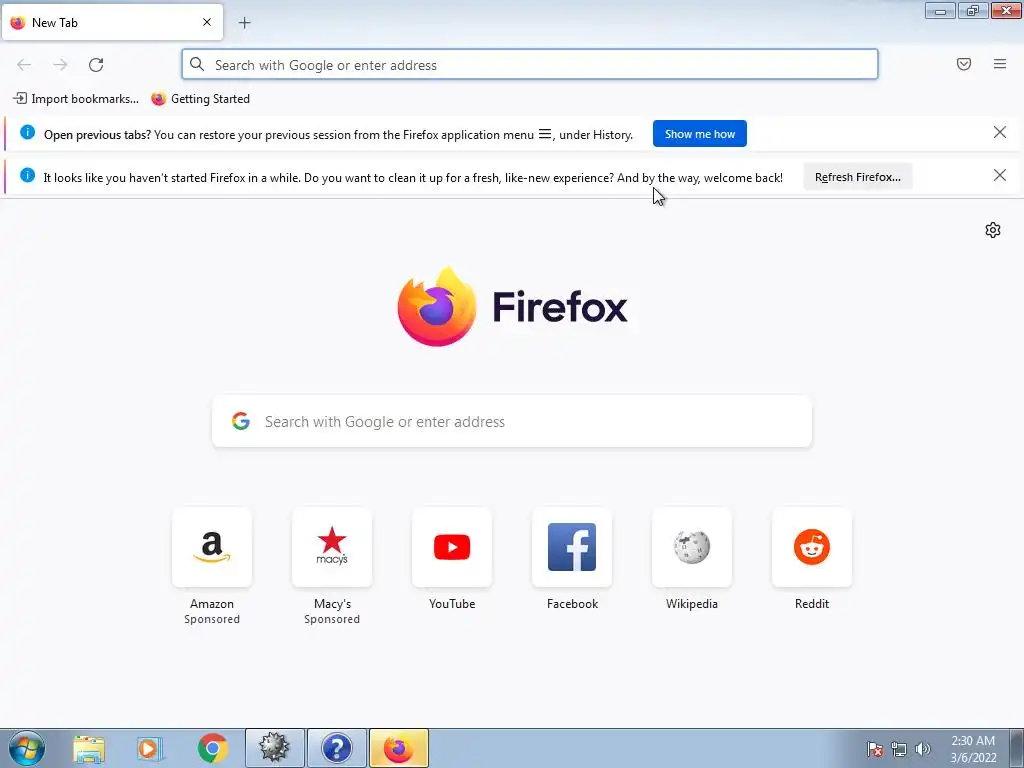Focus the top address bar field

(x=530, y=65)
